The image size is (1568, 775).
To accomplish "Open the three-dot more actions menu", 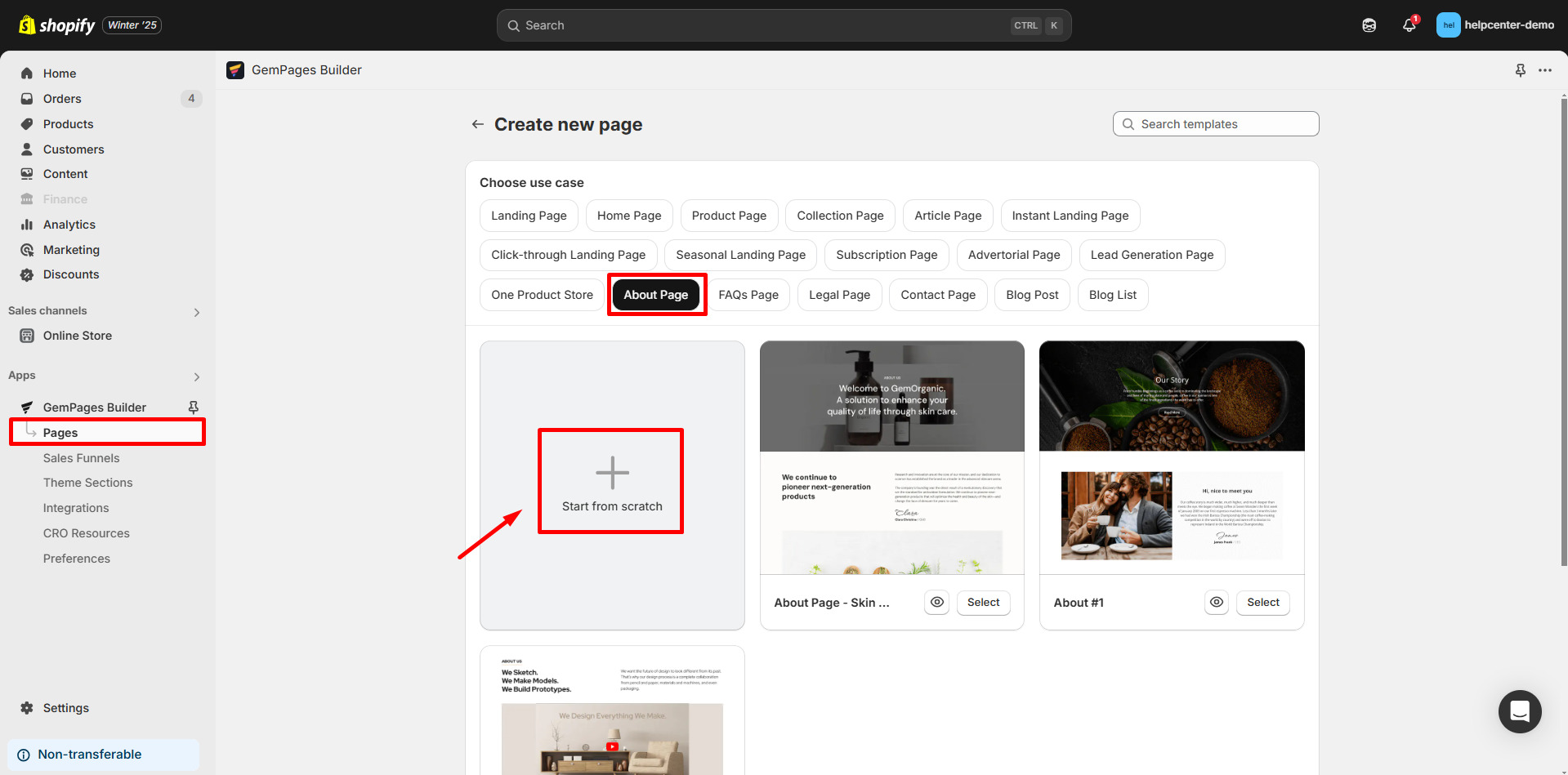I will point(1544,70).
